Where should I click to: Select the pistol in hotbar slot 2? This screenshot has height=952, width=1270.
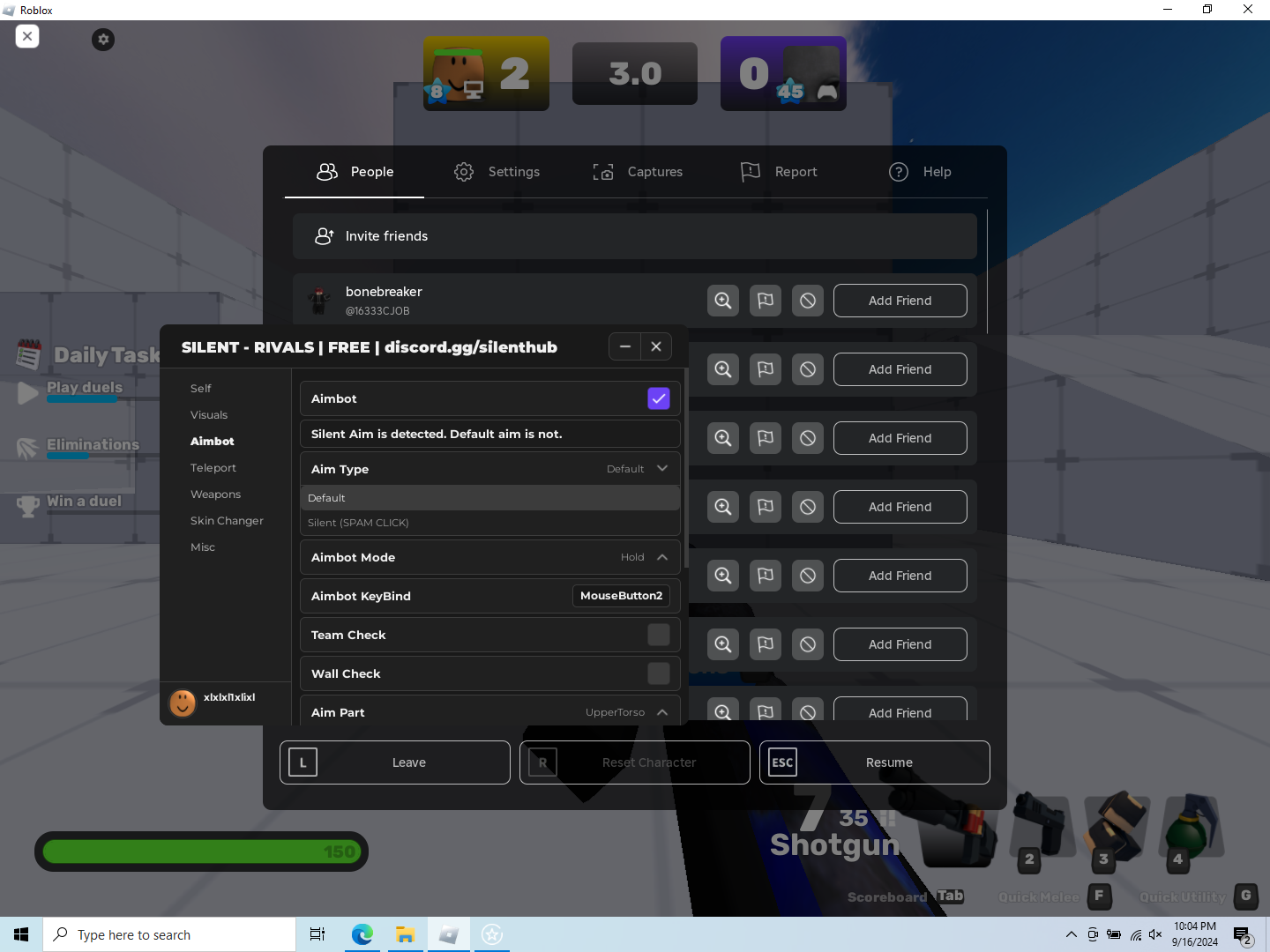point(1042,827)
